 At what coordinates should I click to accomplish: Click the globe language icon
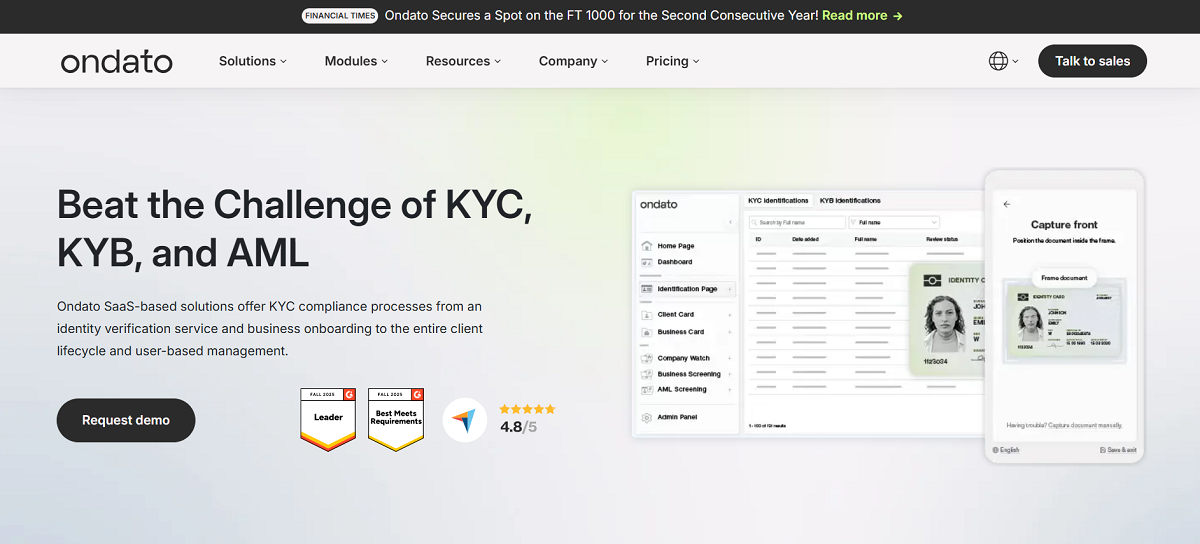coord(998,61)
